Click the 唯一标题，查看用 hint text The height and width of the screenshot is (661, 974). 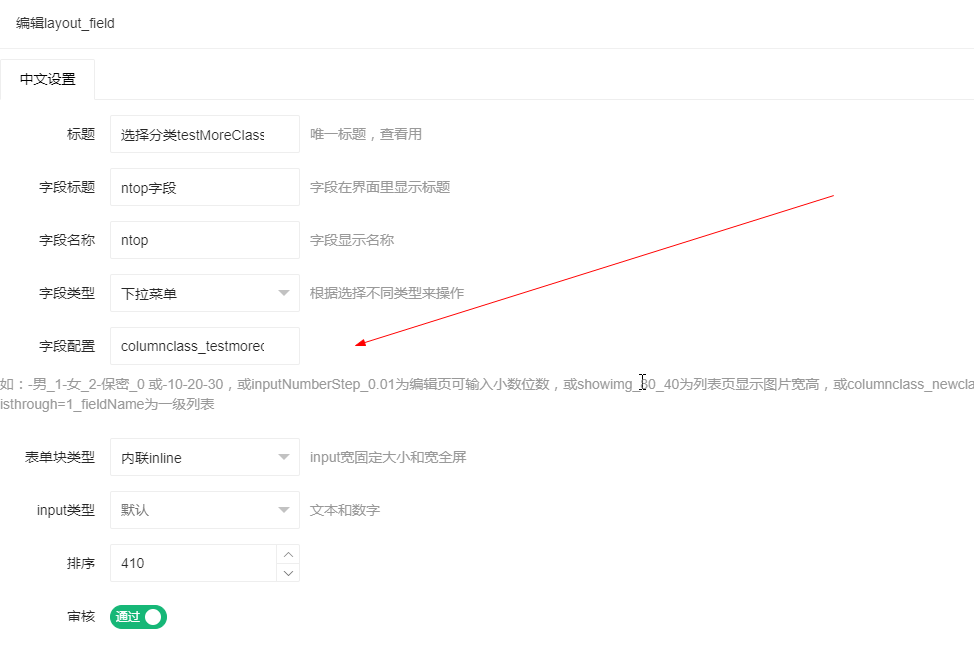(x=365, y=134)
